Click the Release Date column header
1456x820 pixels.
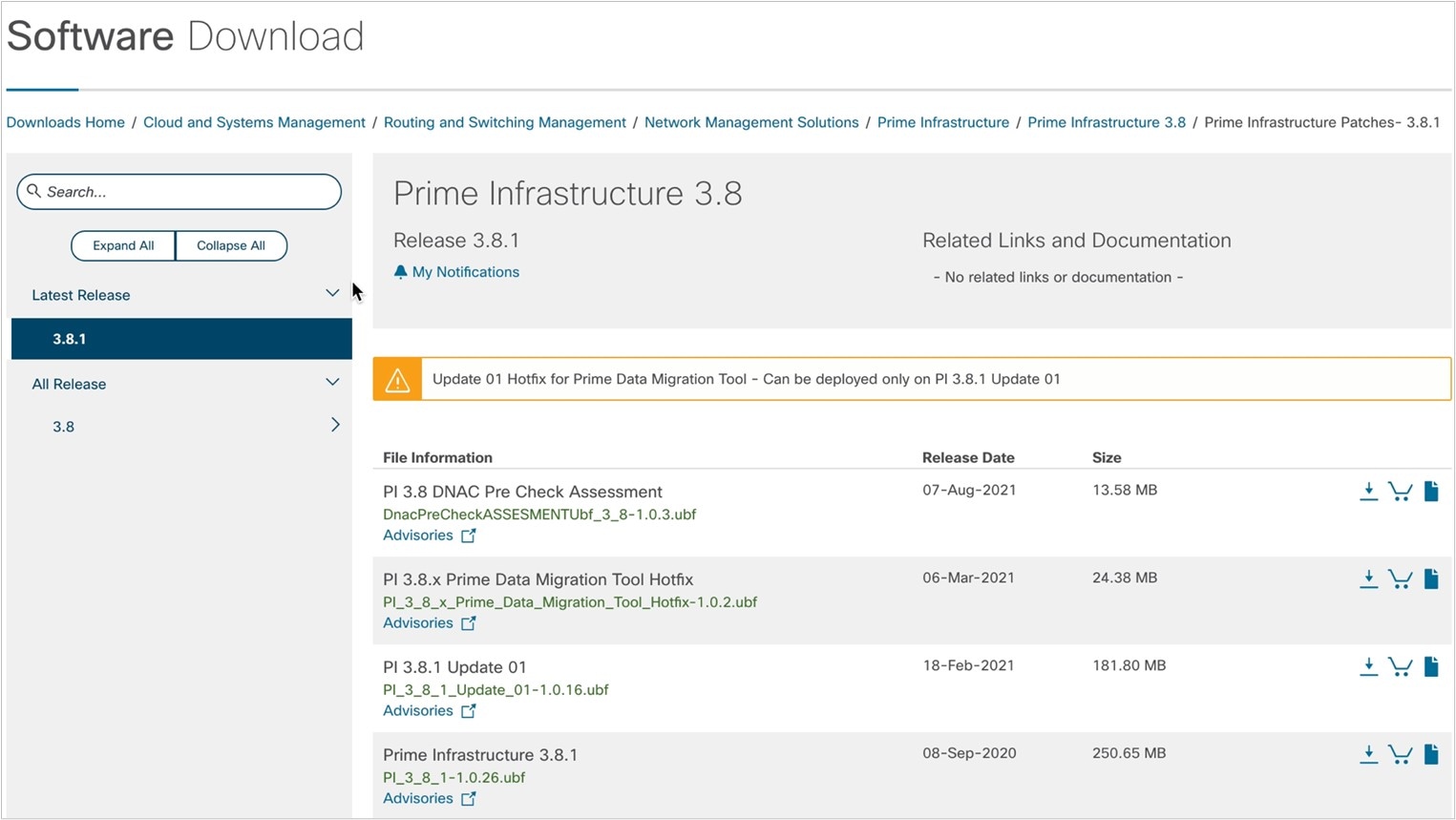point(968,458)
